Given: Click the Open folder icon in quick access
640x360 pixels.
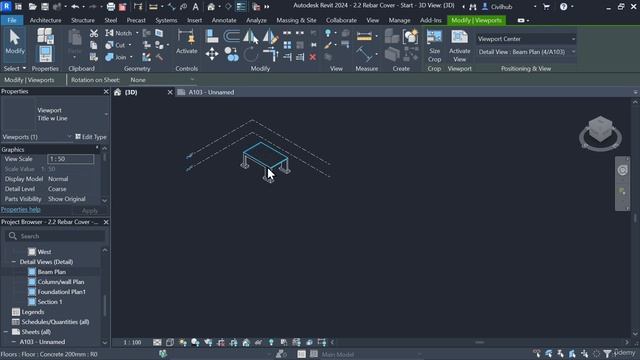Looking at the screenshot, I should pos(33,7).
